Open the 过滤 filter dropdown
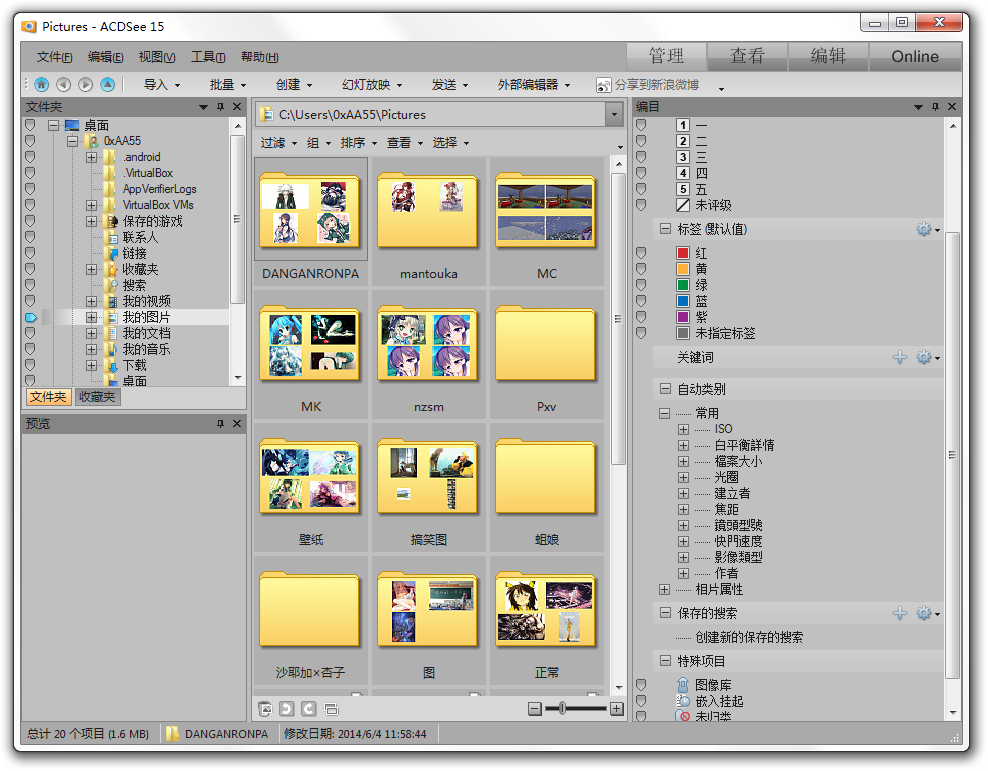The width and height of the screenshot is (988, 771). tap(279, 143)
